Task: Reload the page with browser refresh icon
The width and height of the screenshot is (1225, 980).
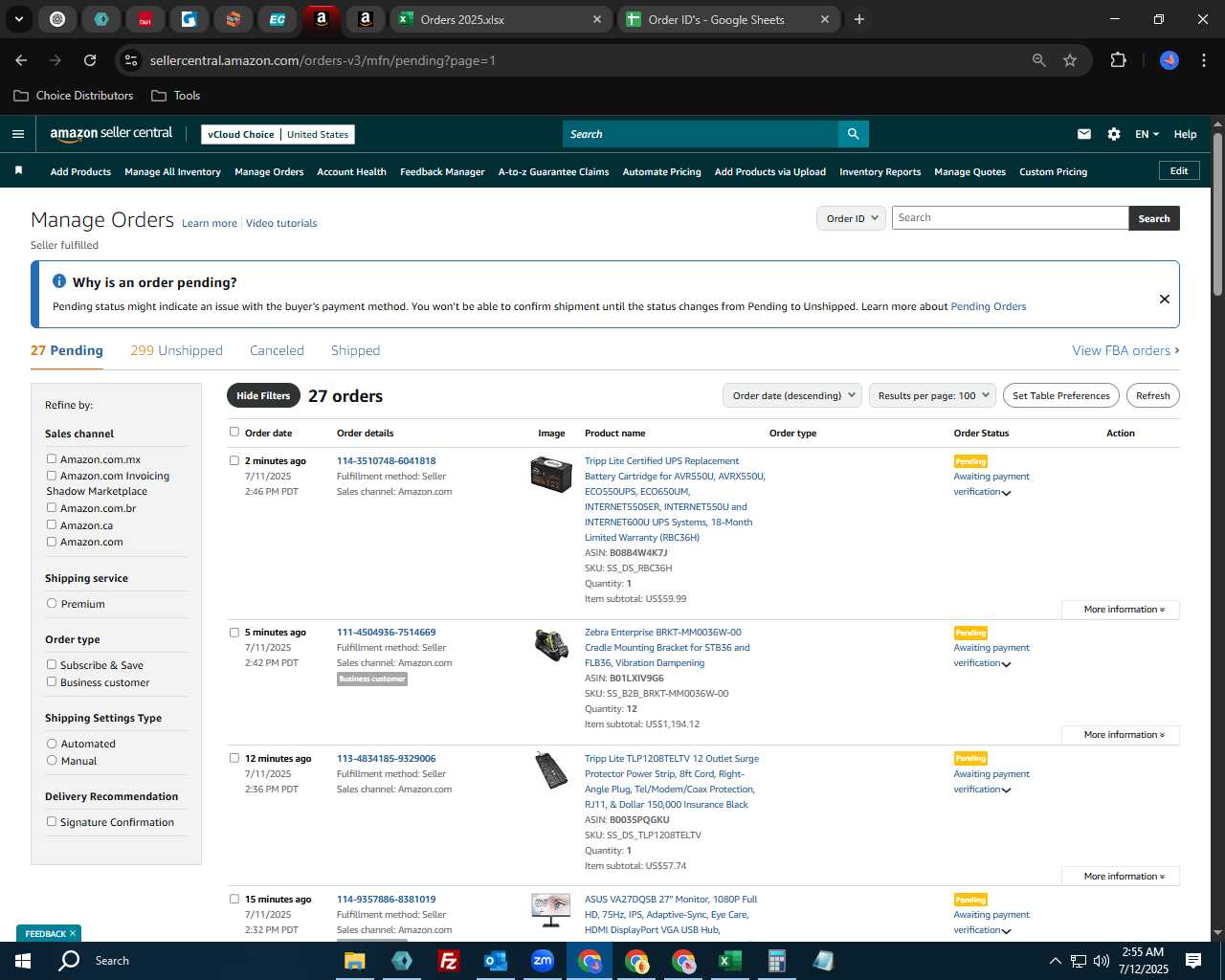Action: (90, 60)
